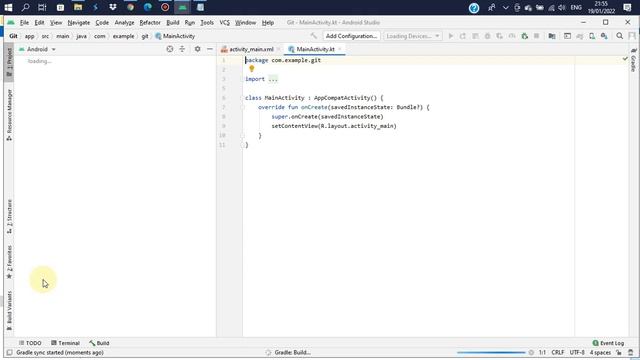Viewport: 640px width, 360px height.
Task: Show hidden system tray icons chevron
Action: click(505, 7)
